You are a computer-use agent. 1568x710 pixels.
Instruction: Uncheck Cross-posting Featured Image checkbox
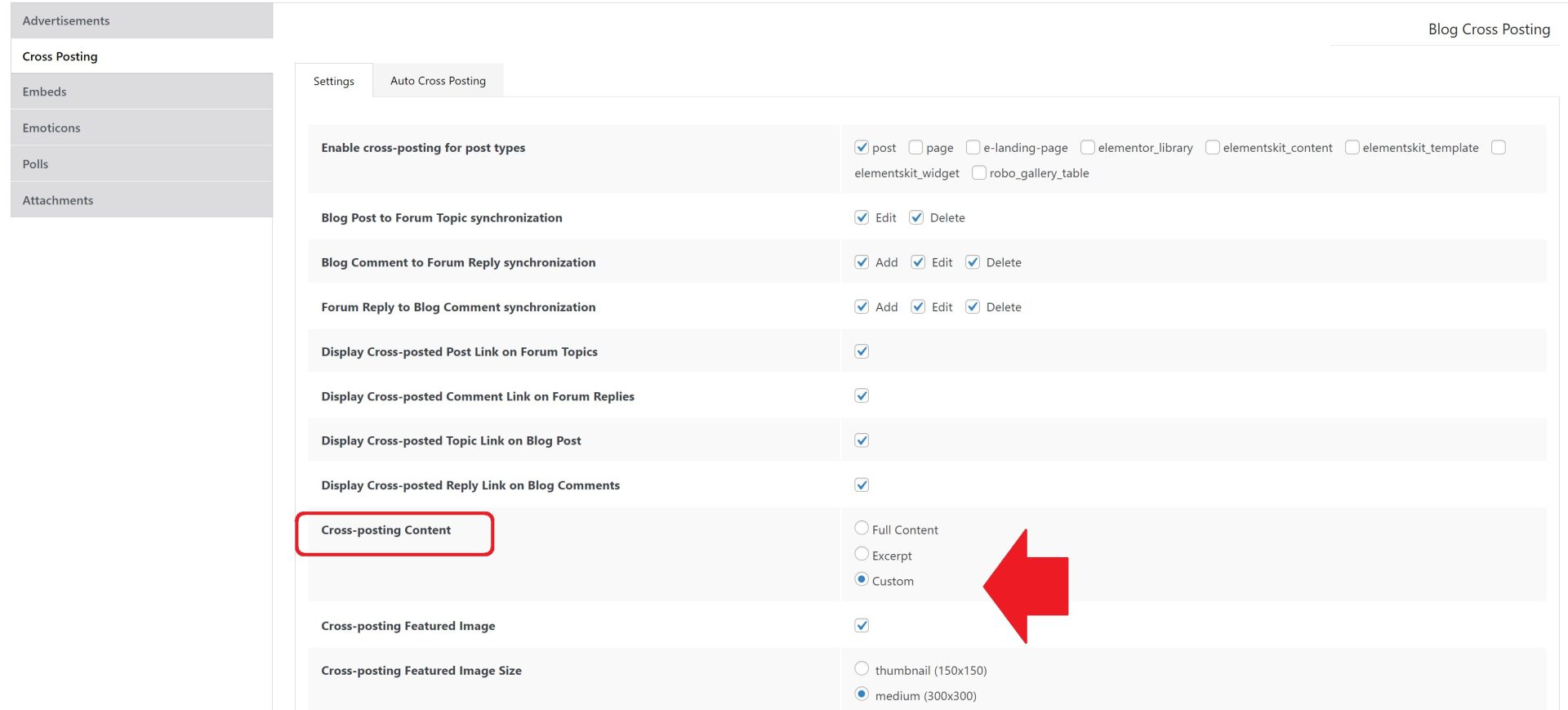862,626
